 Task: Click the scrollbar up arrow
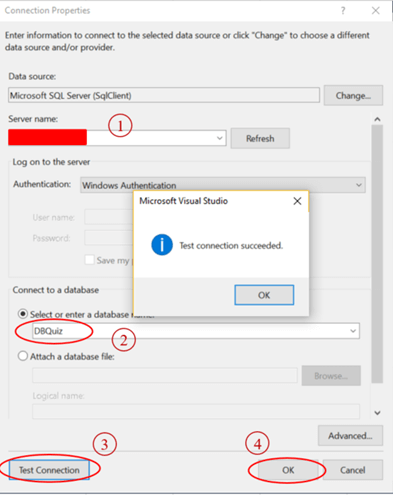pyautogui.click(x=377, y=119)
